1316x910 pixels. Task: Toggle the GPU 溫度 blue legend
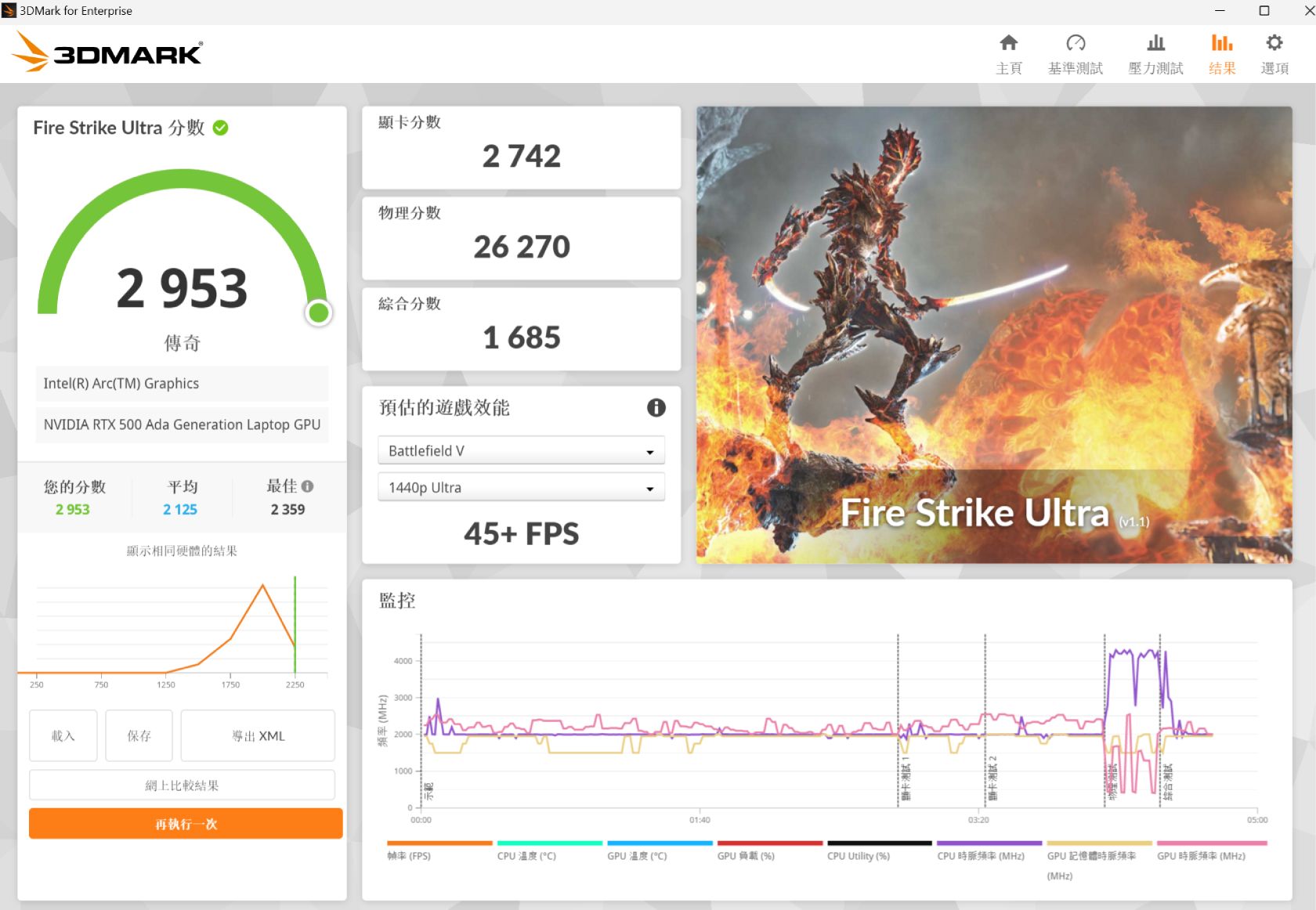pos(660,850)
